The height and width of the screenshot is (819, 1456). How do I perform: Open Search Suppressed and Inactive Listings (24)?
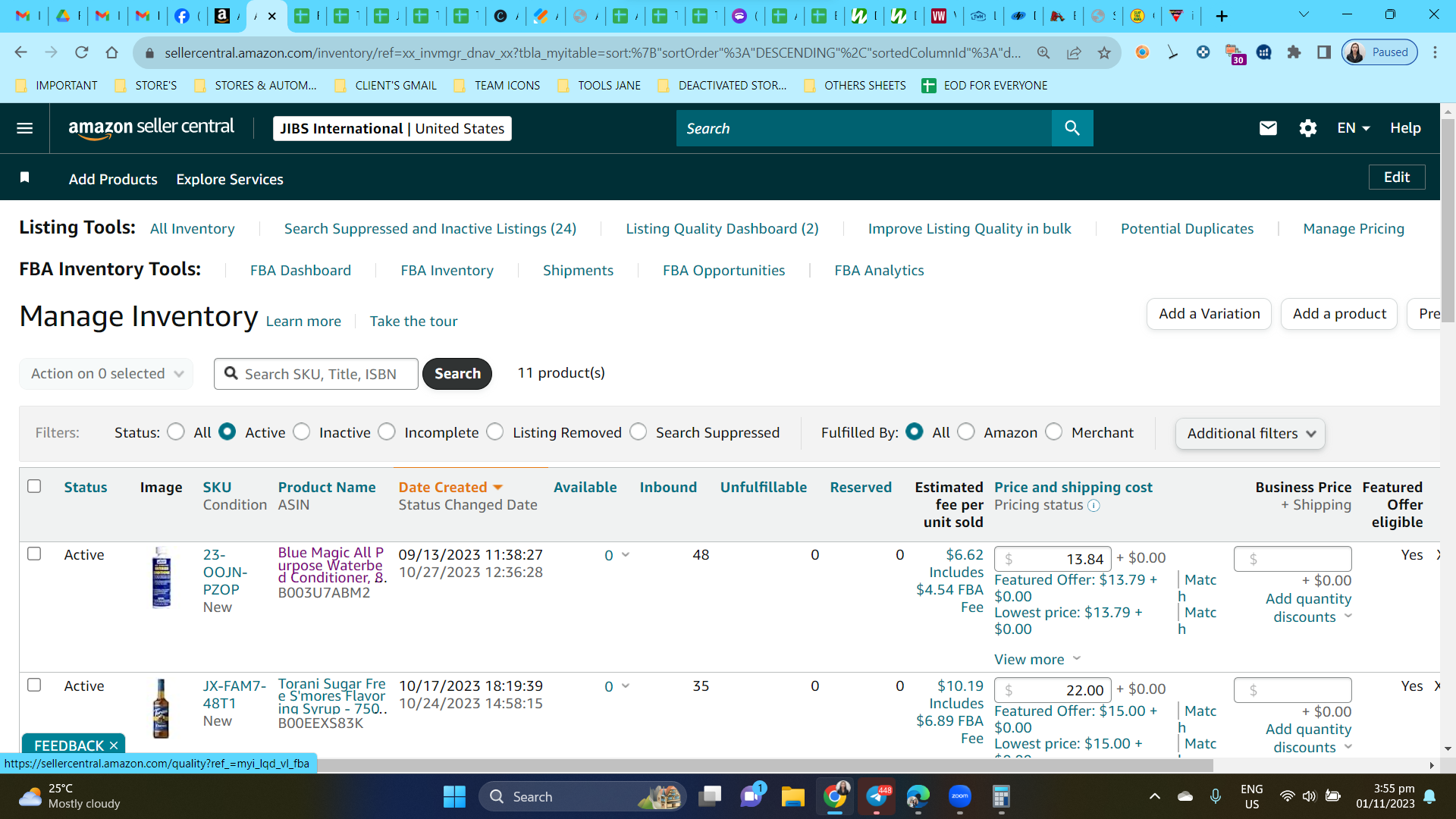click(x=430, y=229)
